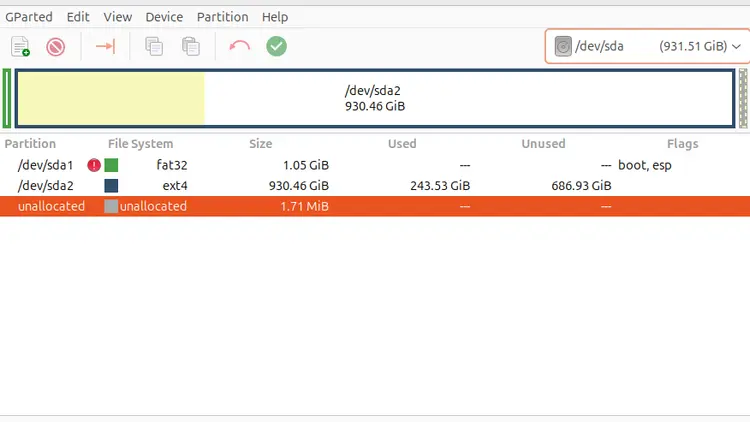Select the /dev/sda2 ext4 partition row

[375, 186]
